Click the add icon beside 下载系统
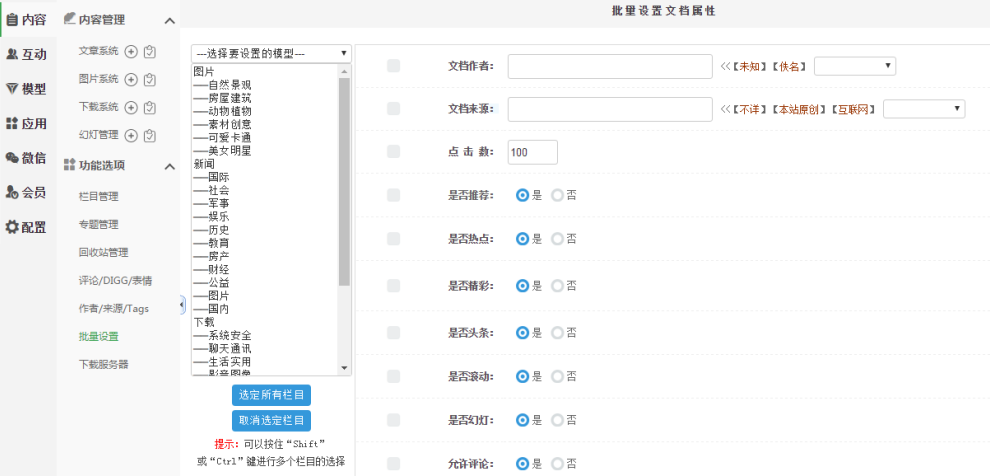Image resolution: width=990 pixels, height=476 pixels. click(x=131, y=107)
